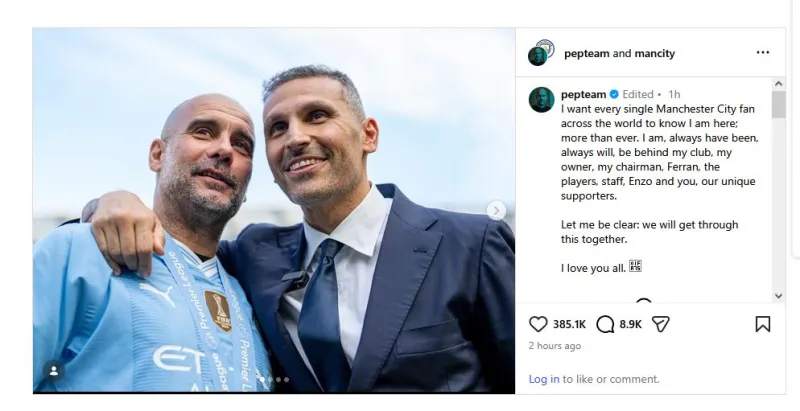Click the pepteam username above the caption

click(x=584, y=94)
